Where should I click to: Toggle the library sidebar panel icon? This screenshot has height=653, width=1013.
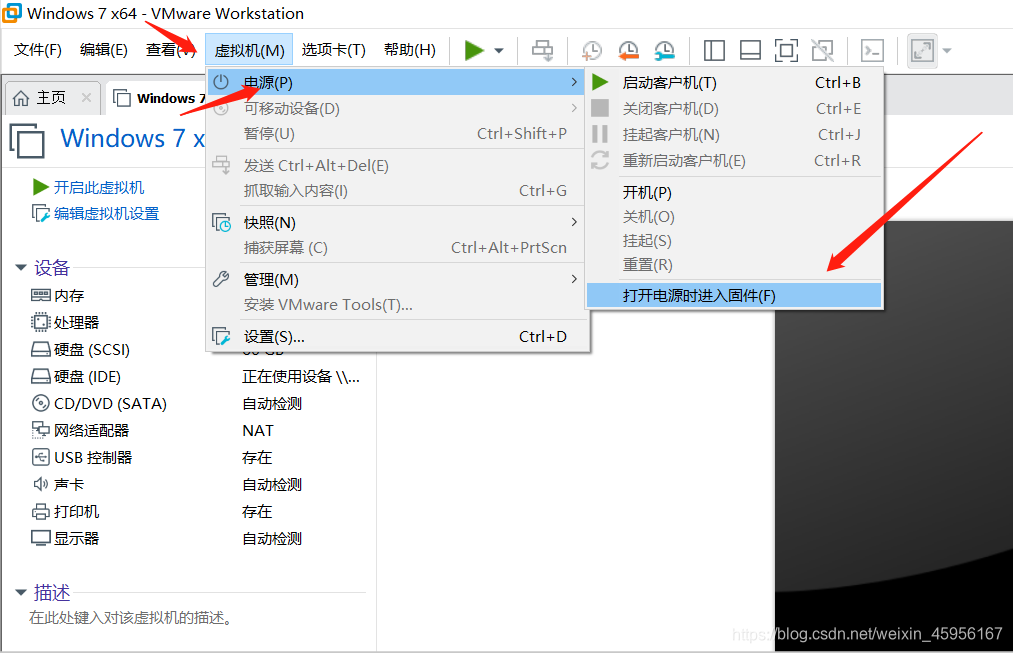[x=714, y=50]
